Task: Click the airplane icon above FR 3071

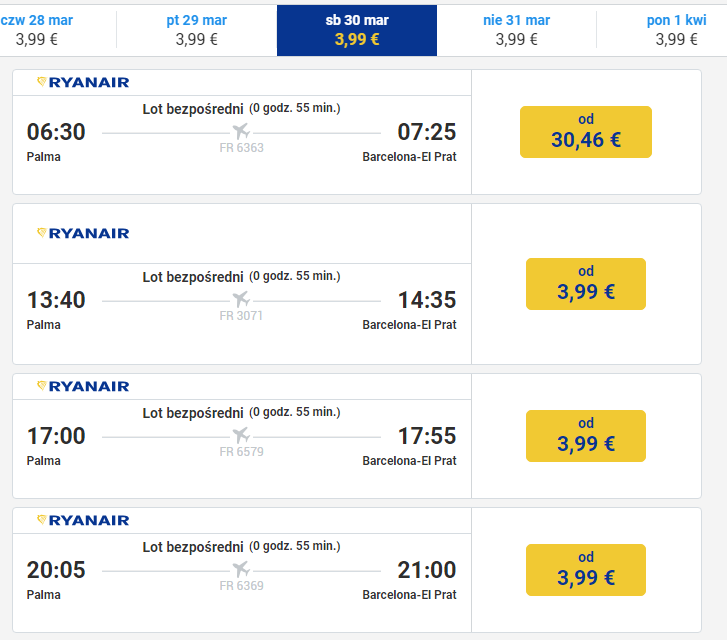Action: [x=241, y=299]
